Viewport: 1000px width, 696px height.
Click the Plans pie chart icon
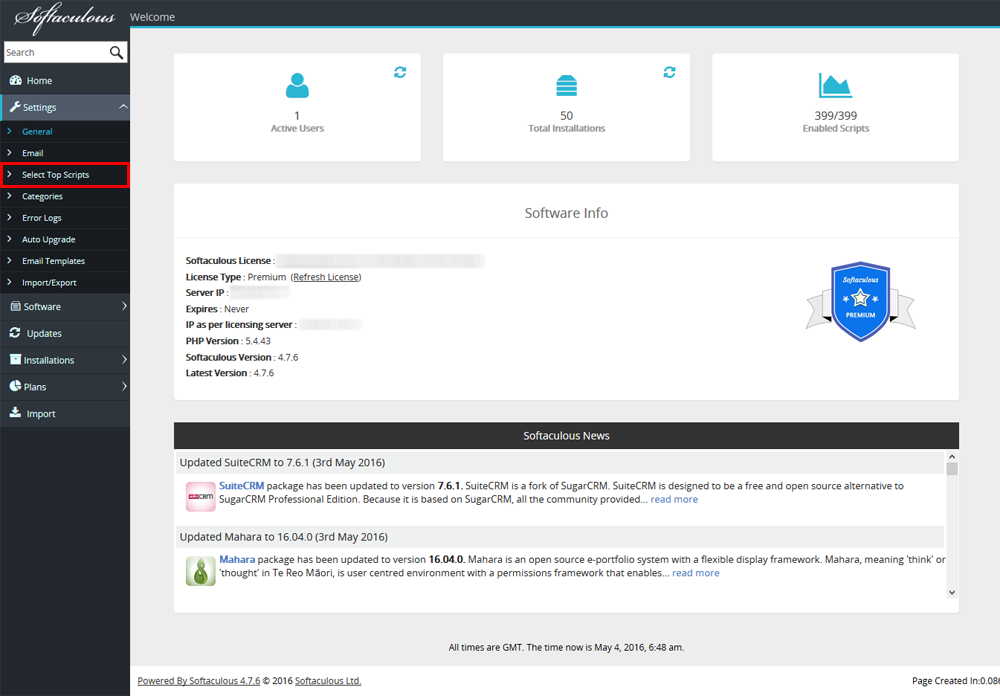click(15, 386)
